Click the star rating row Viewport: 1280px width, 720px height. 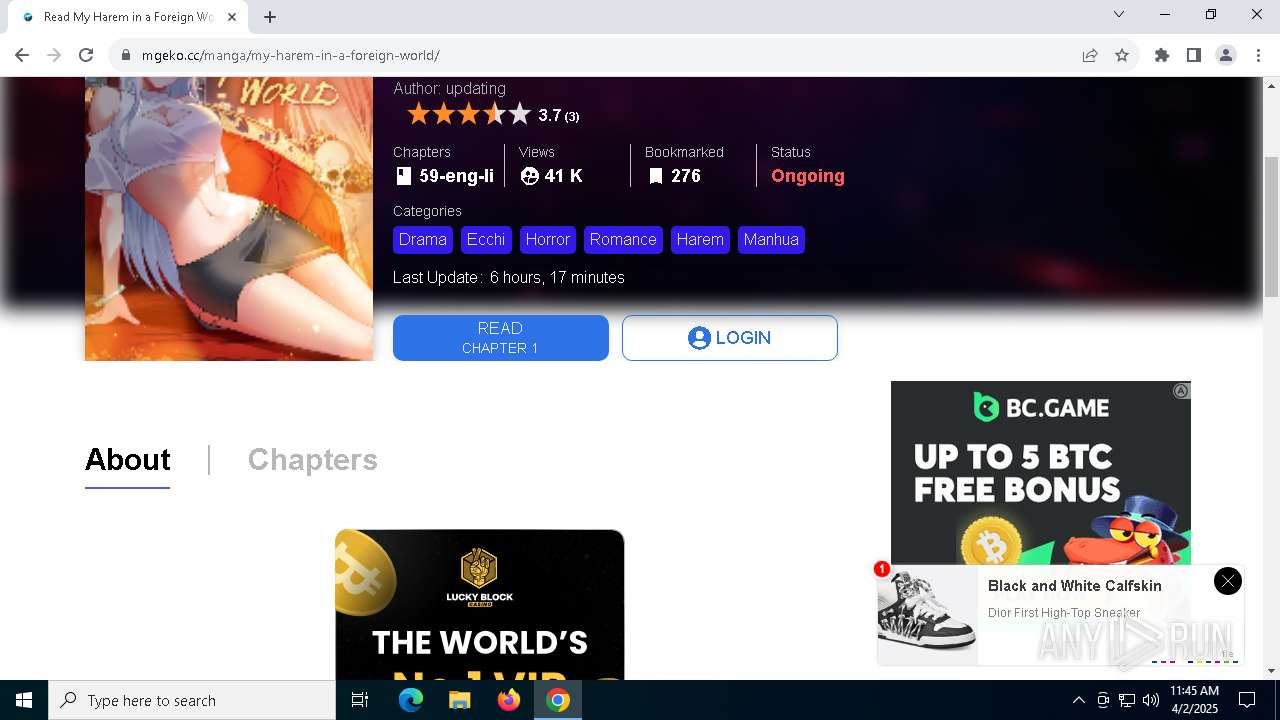[x=469, y=114]
